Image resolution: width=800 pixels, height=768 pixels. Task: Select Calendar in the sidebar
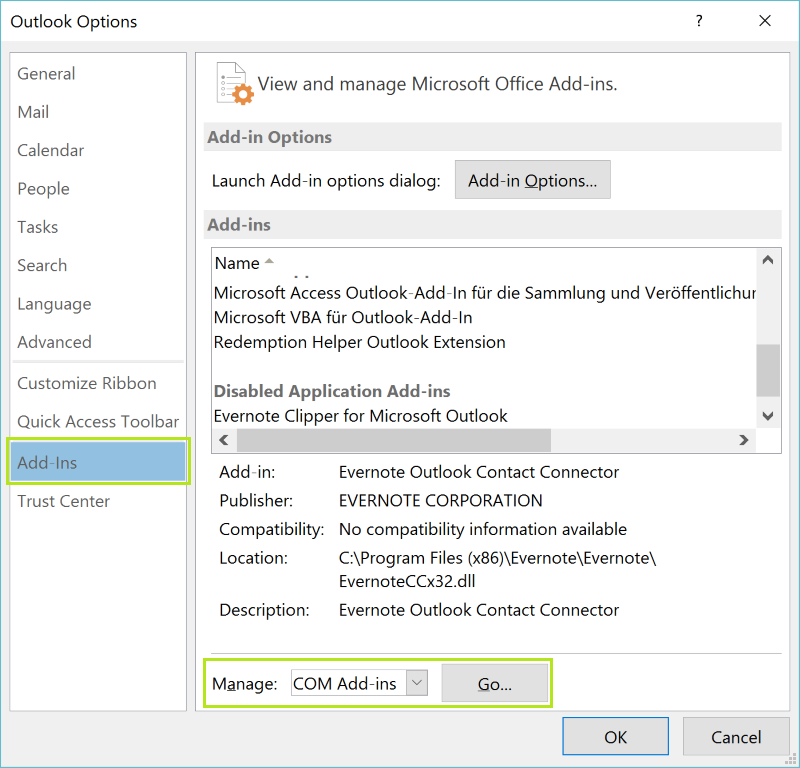[x=51, y=151]
